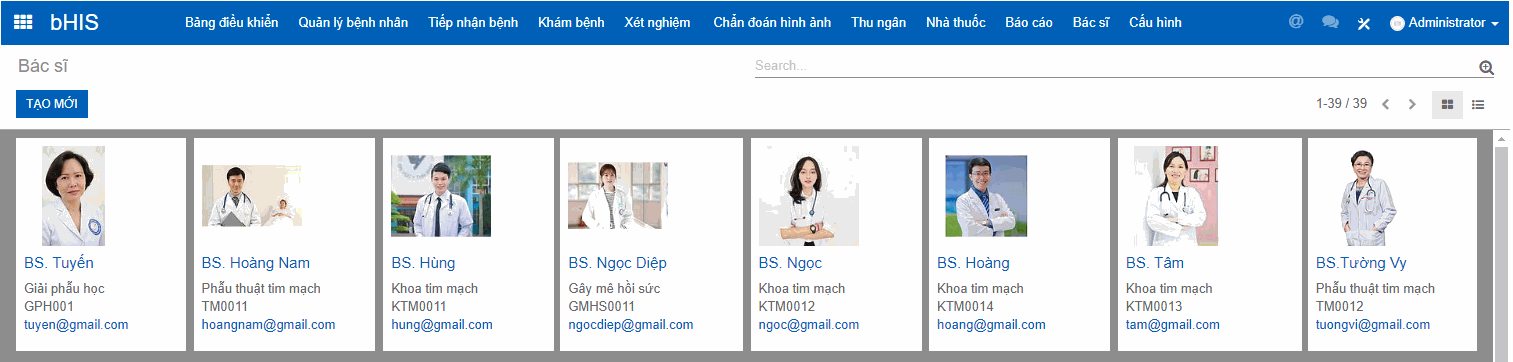Click the BS. Hoàng Nam name link
Screen dimensions: 1513x362
[256, 263]
